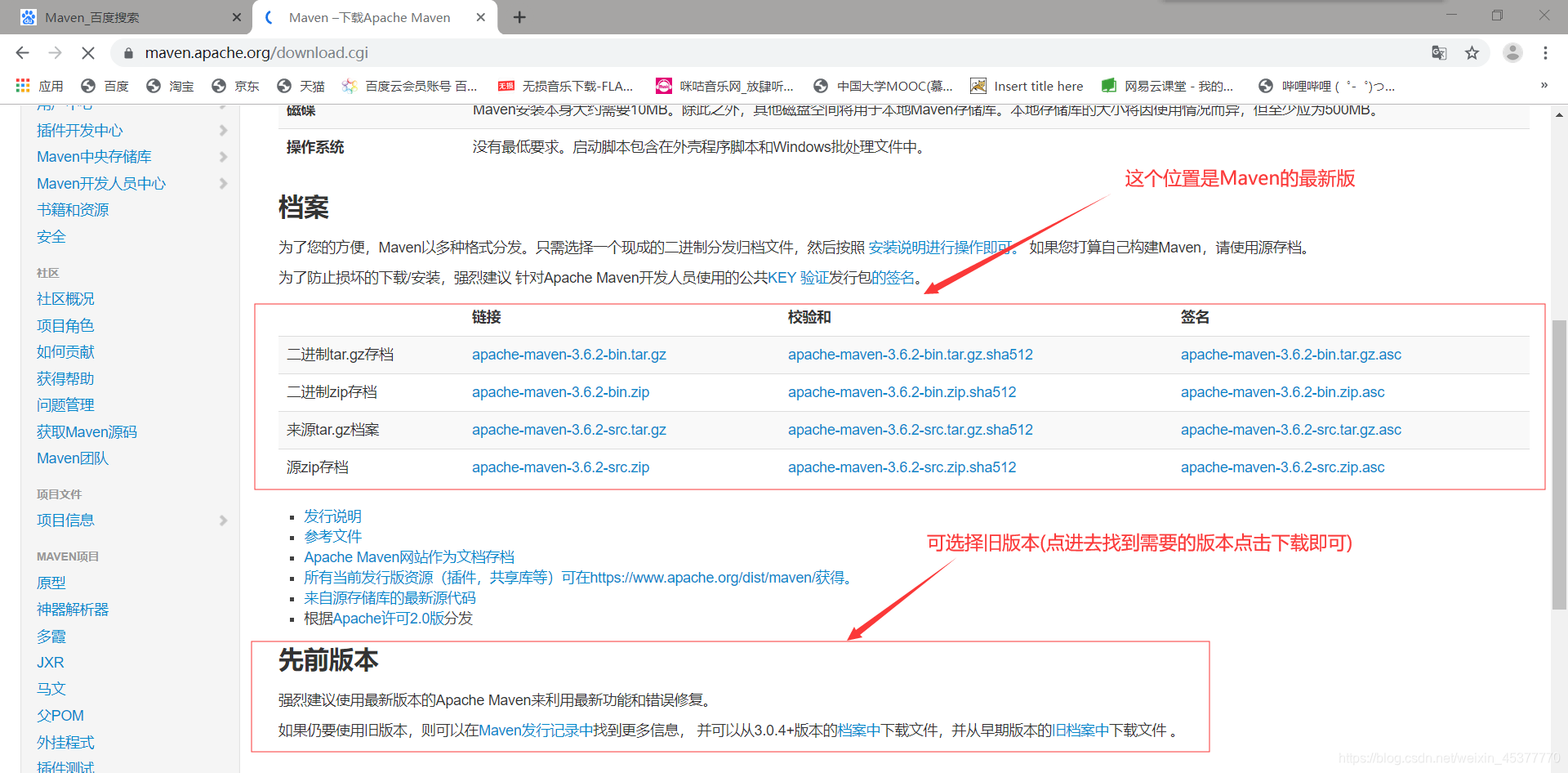Open the 社区概况 sidebar link
The height and width of the screenshot is (773, 1568).
pos(65,299)
